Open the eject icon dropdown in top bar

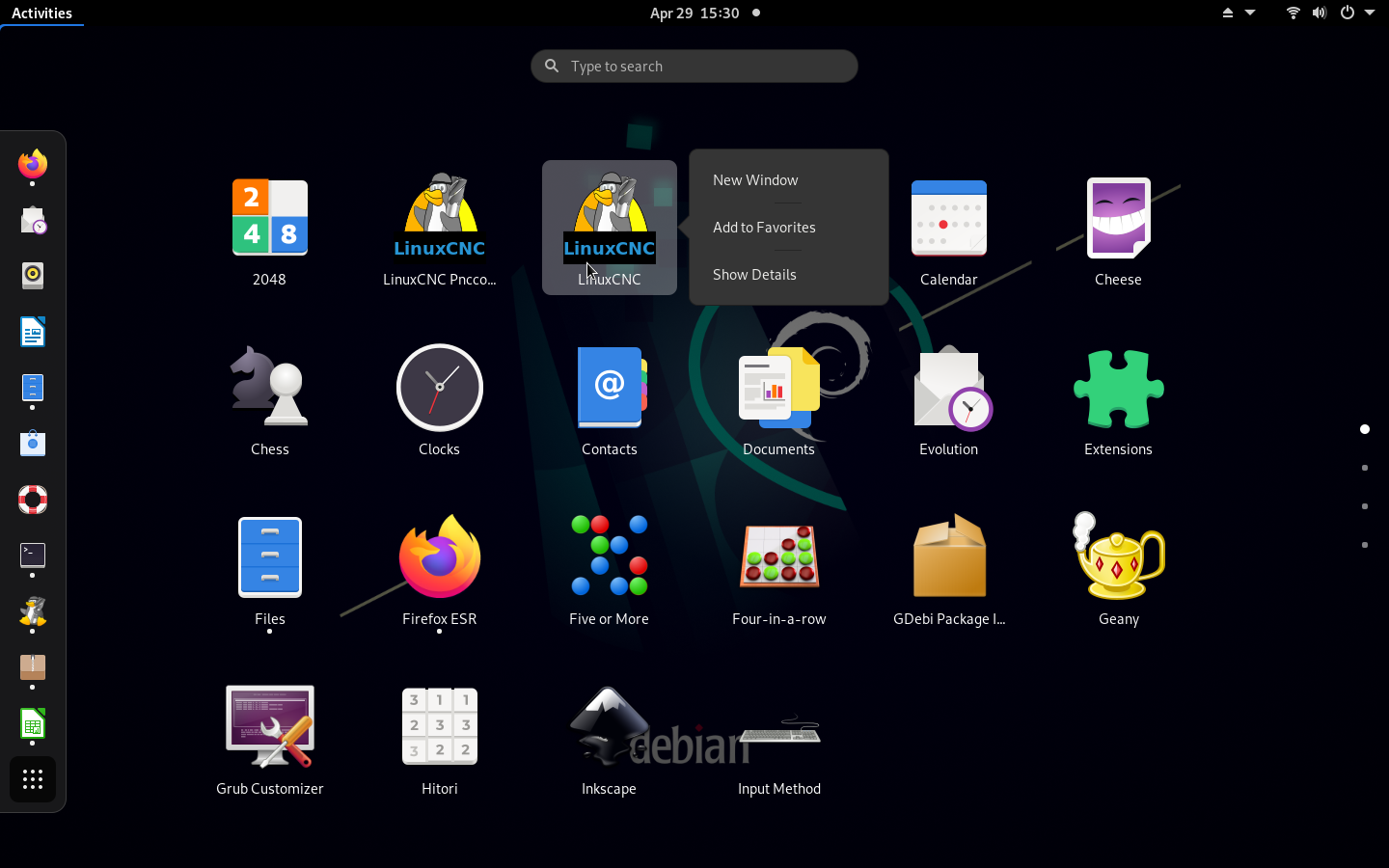tap(1239, 13)
